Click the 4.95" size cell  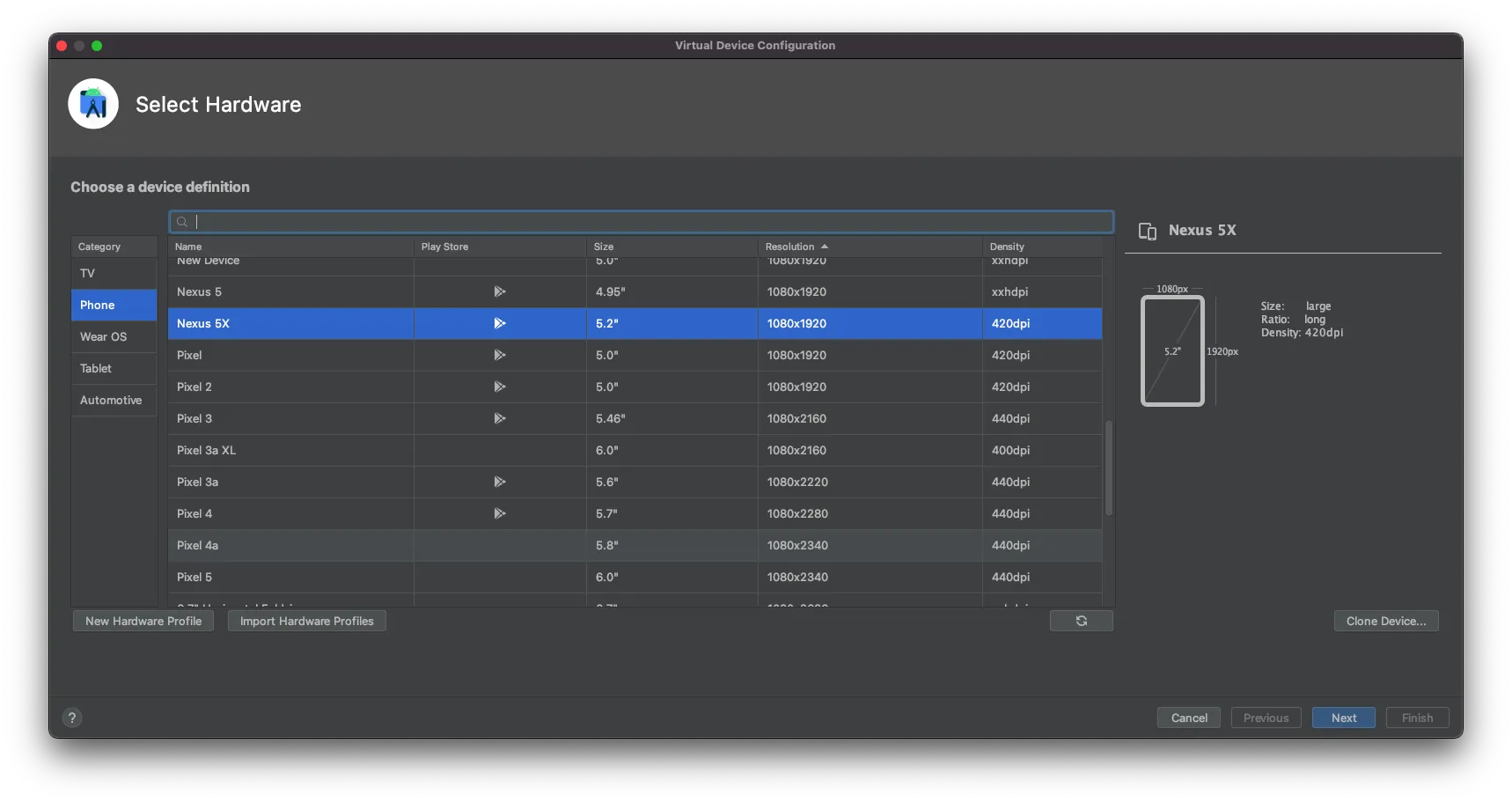pyautogui.click(x=672, y=291)
